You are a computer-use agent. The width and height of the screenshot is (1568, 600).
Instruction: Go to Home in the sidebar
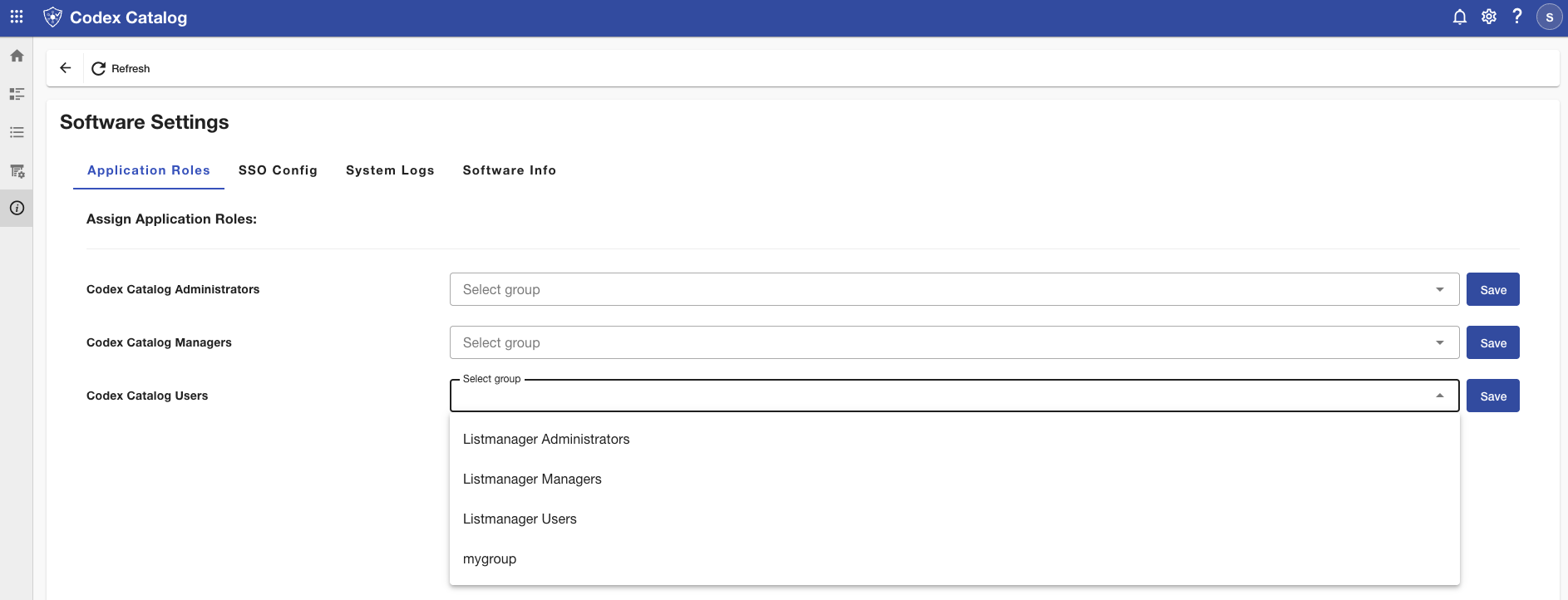(17, 56)
